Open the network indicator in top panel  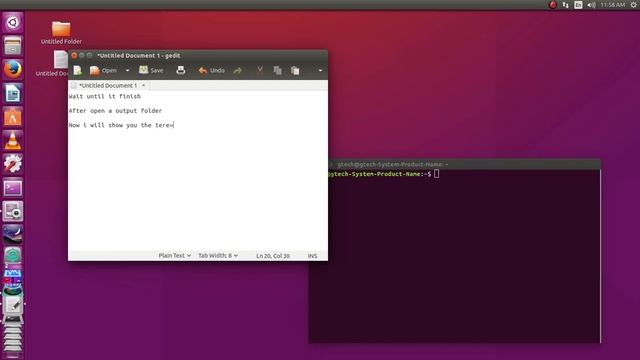(565, 5)
